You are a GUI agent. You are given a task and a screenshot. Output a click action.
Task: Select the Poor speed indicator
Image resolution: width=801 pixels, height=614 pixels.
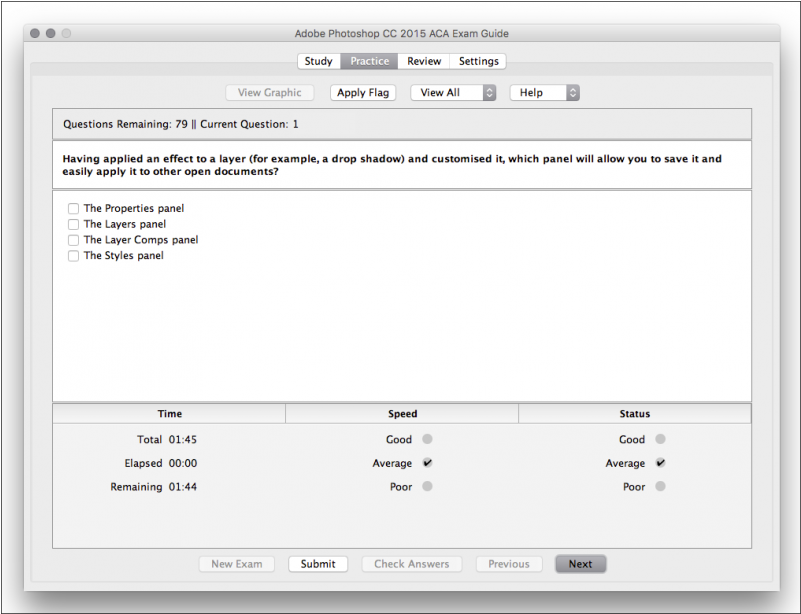point(428,486)
